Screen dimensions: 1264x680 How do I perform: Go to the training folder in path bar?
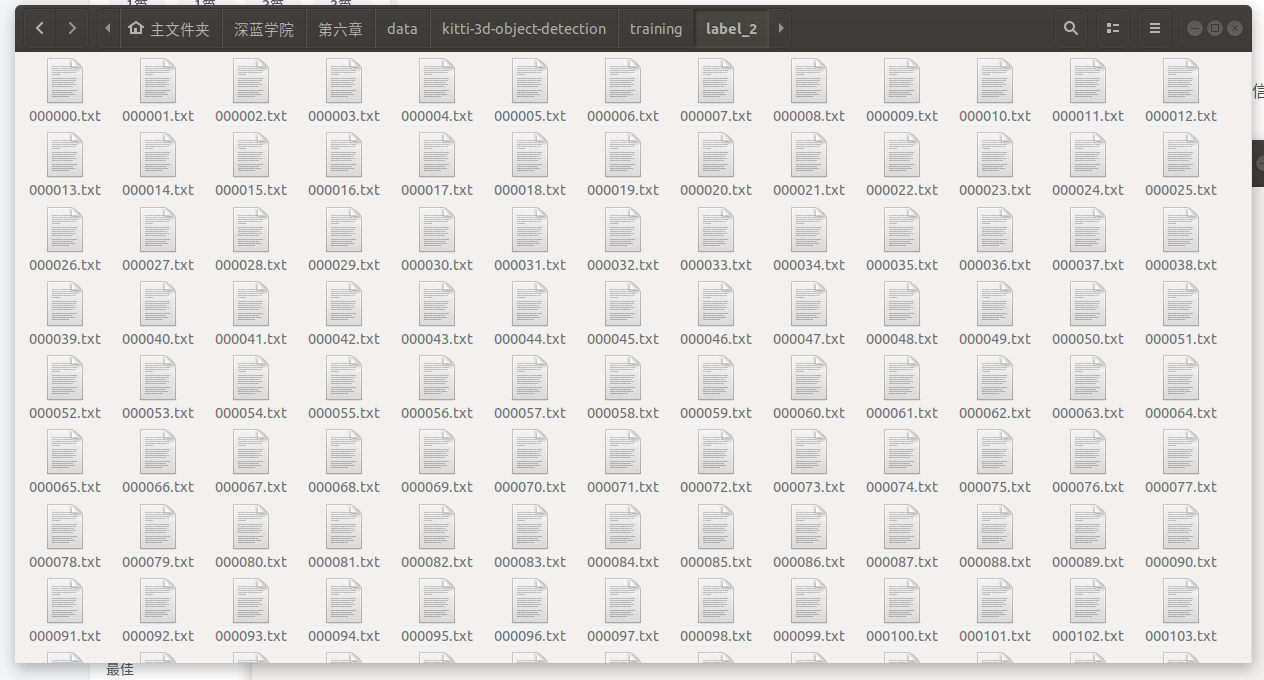(x=656, y=29)
